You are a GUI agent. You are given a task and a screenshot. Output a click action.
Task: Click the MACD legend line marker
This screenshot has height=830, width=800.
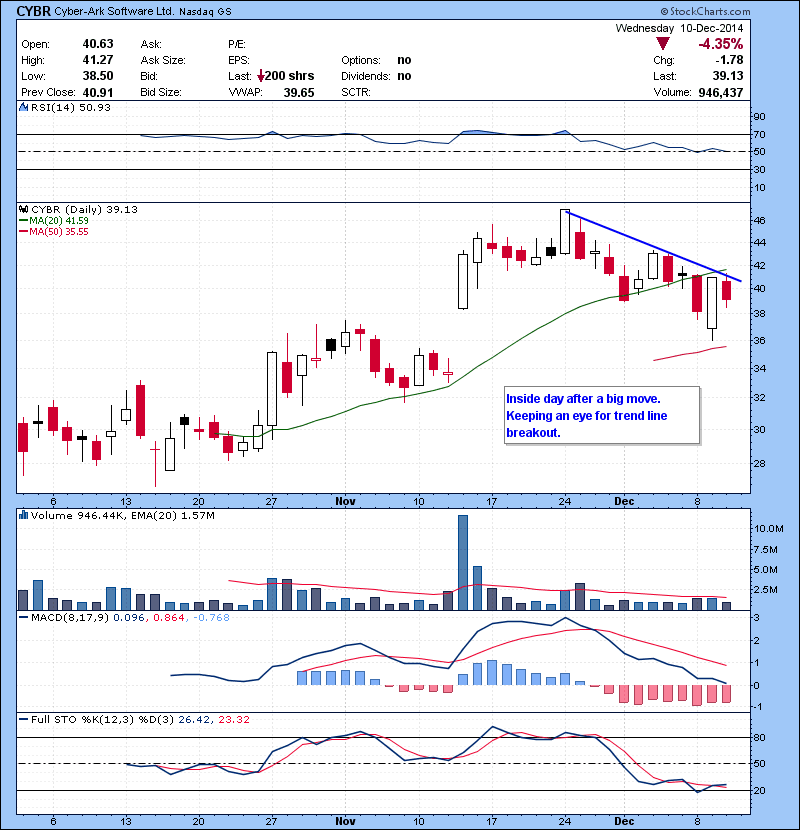point(23,617)
